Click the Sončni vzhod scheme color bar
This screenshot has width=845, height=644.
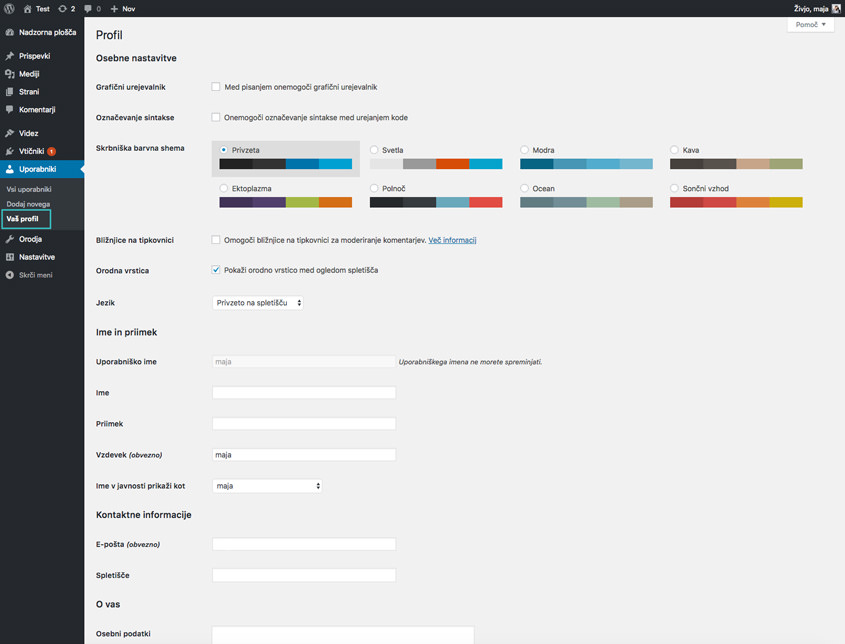(736, 202)
